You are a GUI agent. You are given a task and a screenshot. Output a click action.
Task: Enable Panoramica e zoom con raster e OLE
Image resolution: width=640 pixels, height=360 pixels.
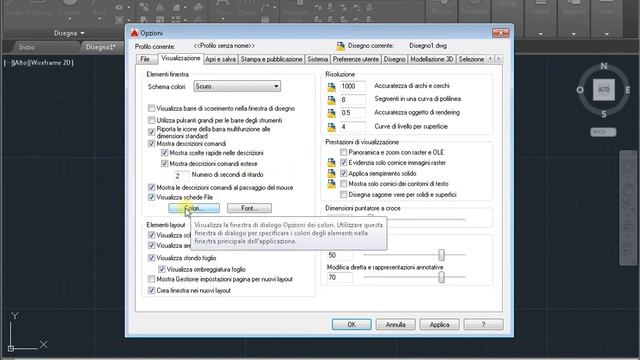pos(344,152)
